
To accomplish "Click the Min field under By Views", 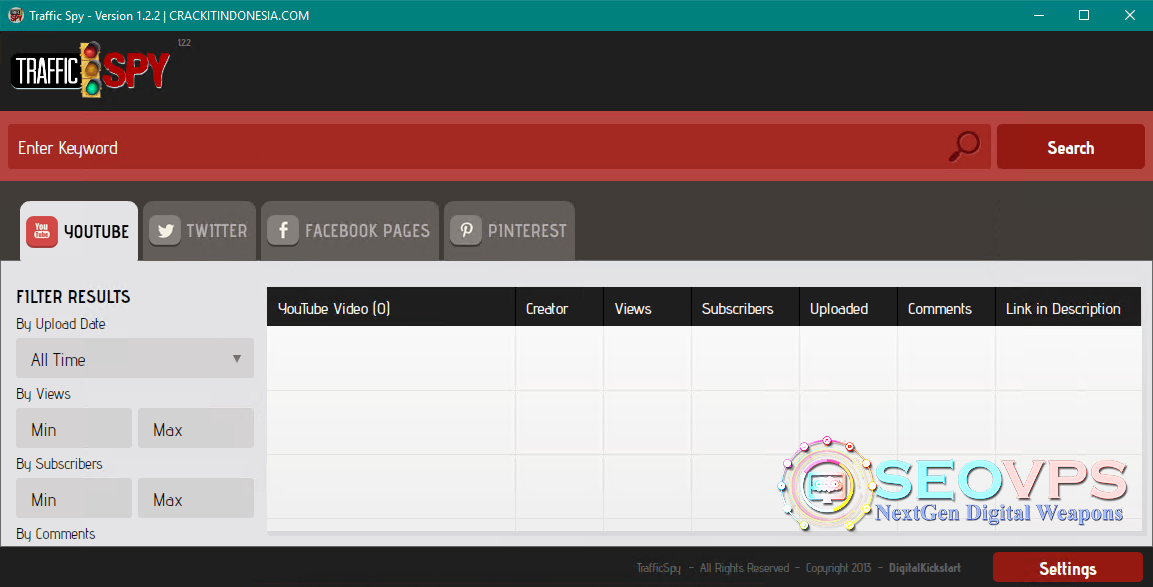I will pyautogui.click(x=74, y=429).
